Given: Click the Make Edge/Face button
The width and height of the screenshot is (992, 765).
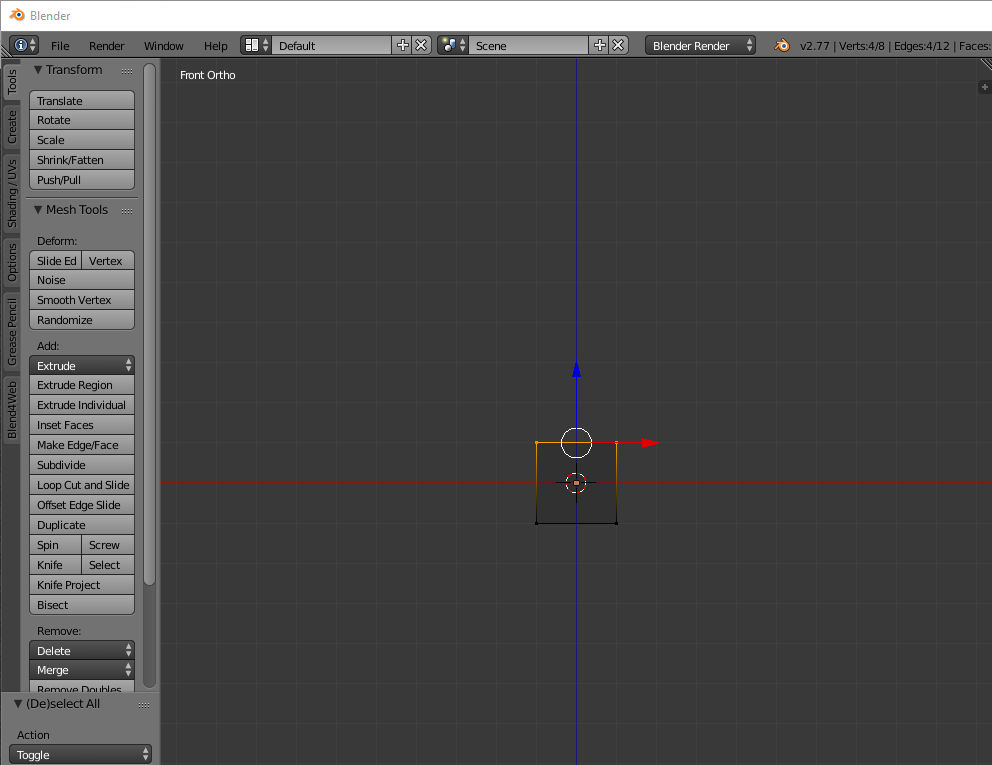Looking at the screenshot, I should click(x=82, y=445).
